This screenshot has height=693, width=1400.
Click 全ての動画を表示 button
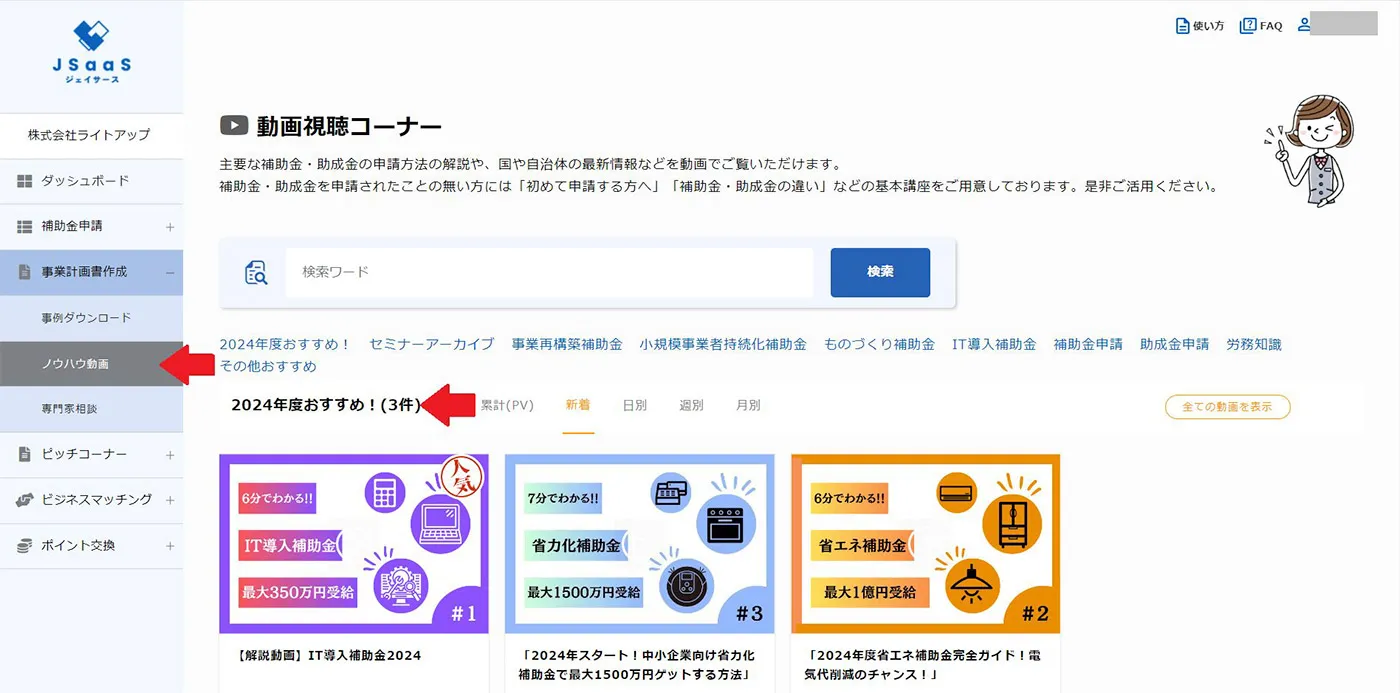coord(1227,407)
